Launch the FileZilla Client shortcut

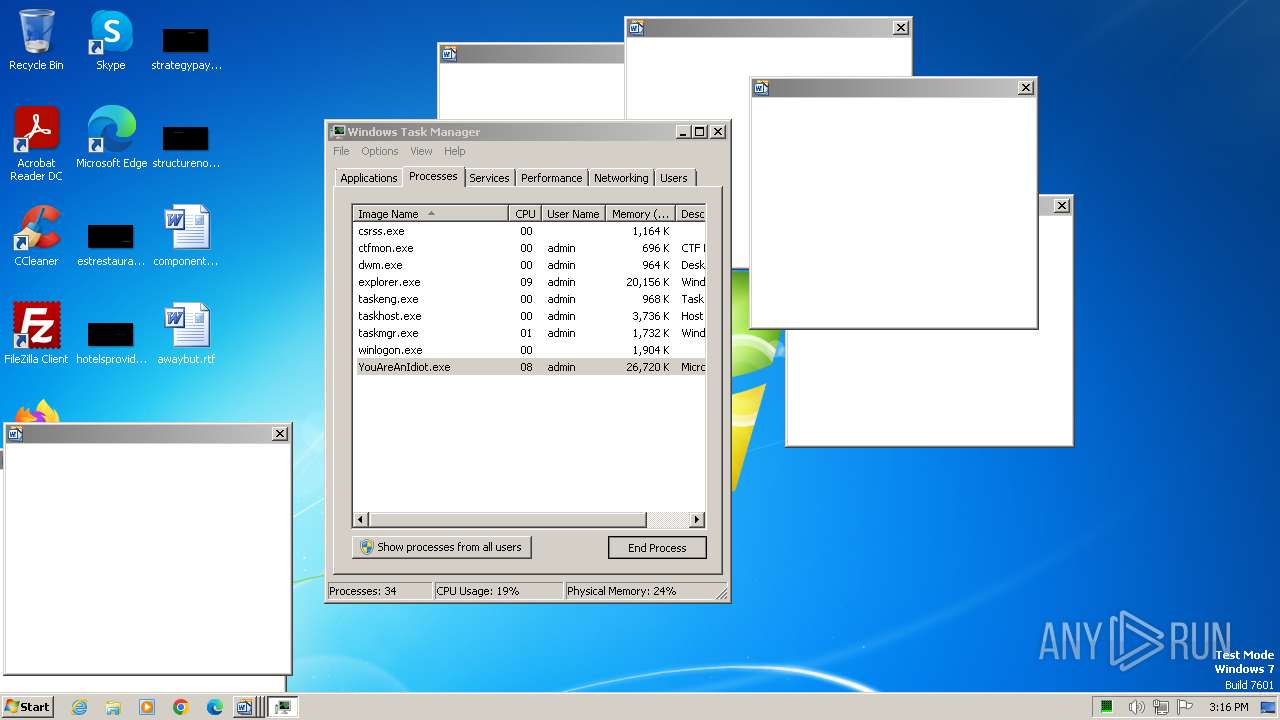(36, 333)
